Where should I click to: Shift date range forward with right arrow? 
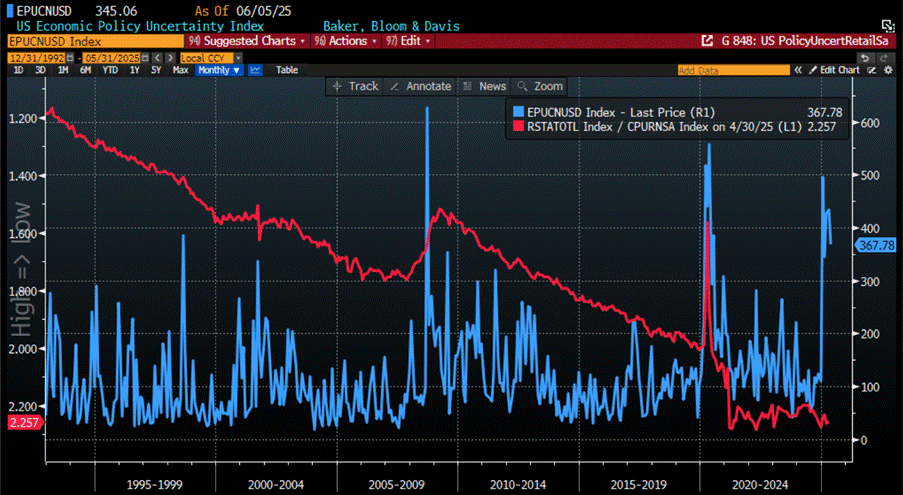(x=170, y=58)
